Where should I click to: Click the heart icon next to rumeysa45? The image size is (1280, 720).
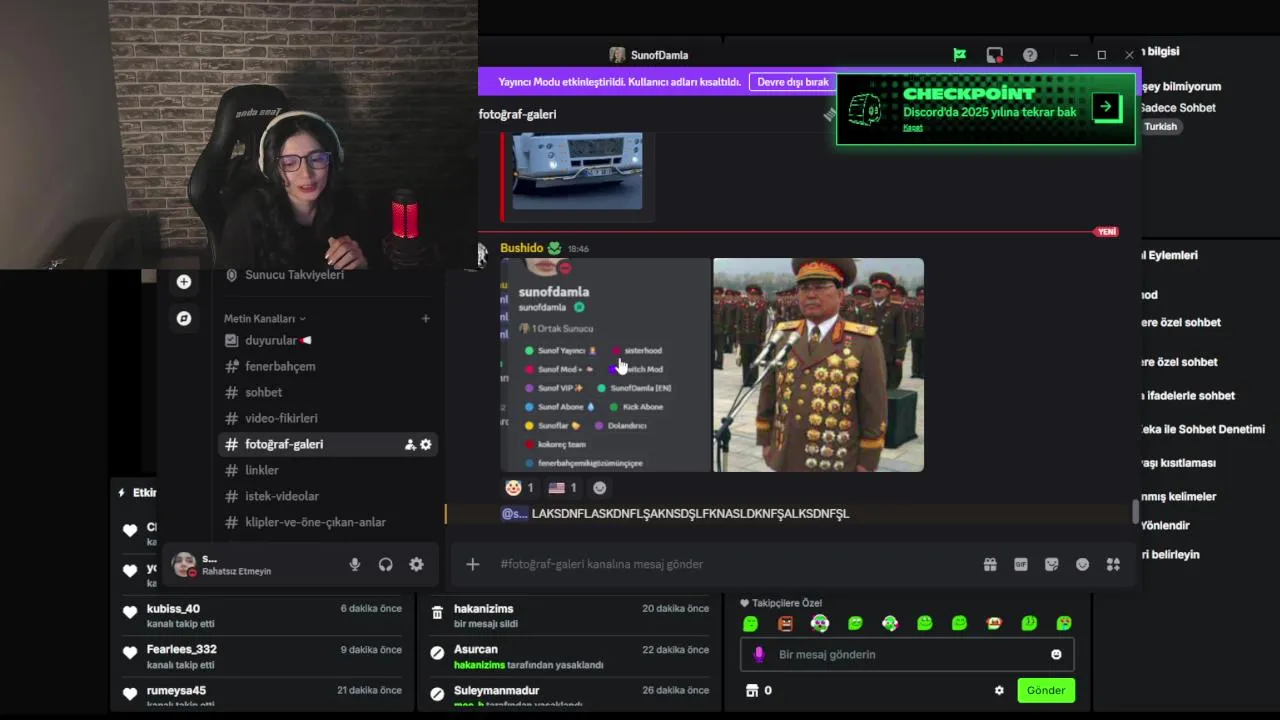[130, 693]
